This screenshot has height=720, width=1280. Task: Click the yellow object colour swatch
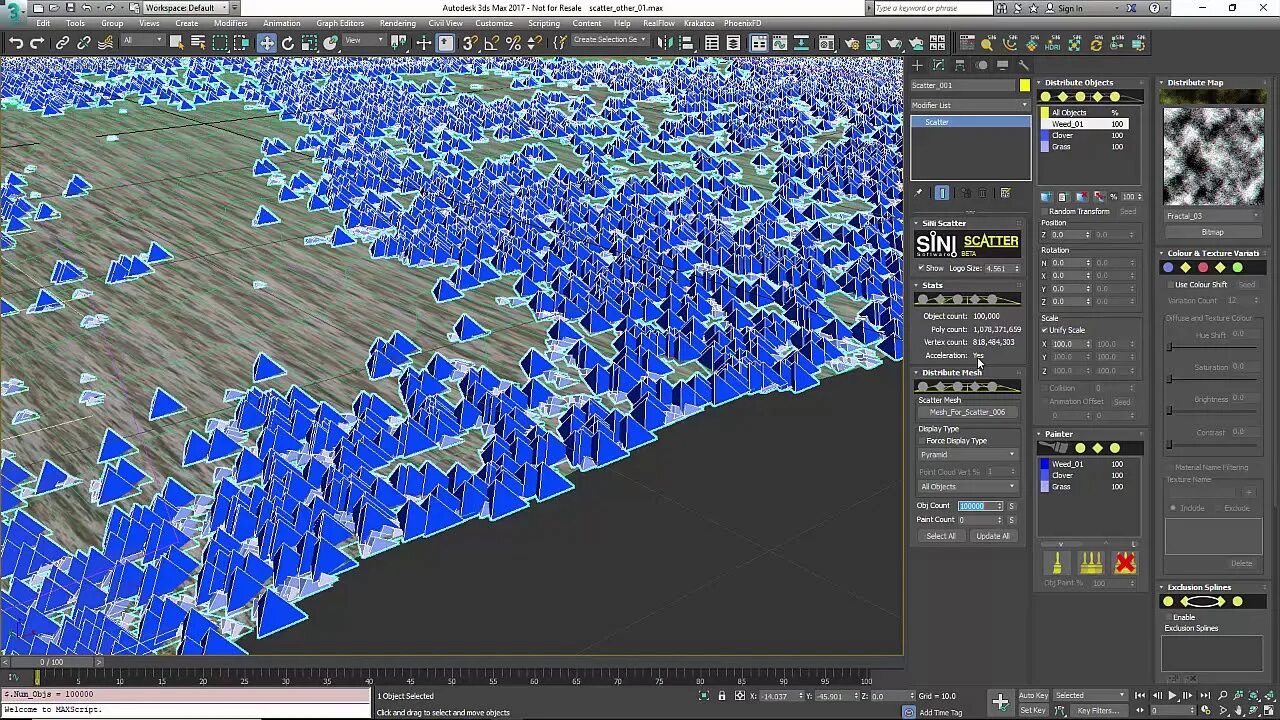tap(1024, 85)
